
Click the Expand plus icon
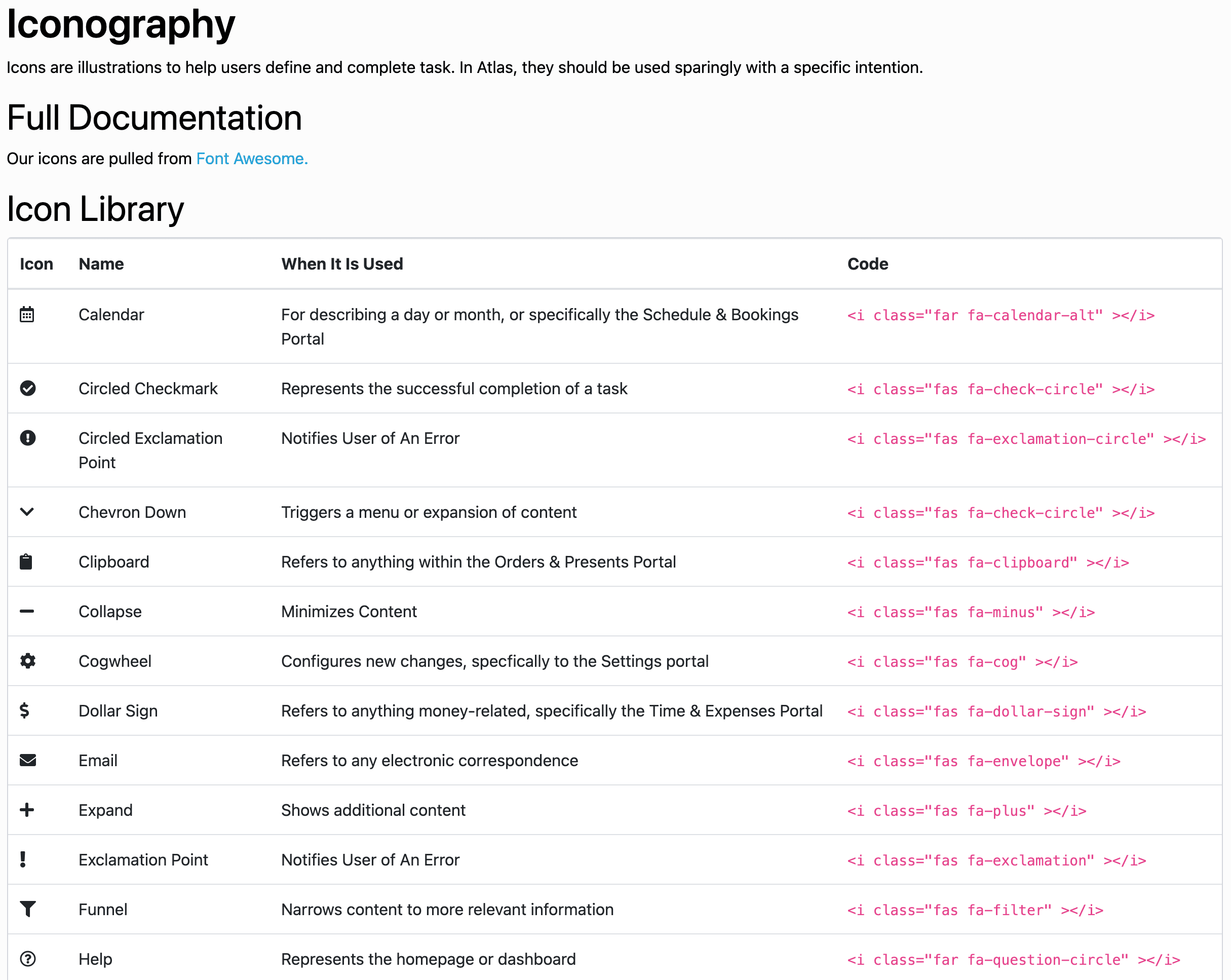tap(27, 810)
